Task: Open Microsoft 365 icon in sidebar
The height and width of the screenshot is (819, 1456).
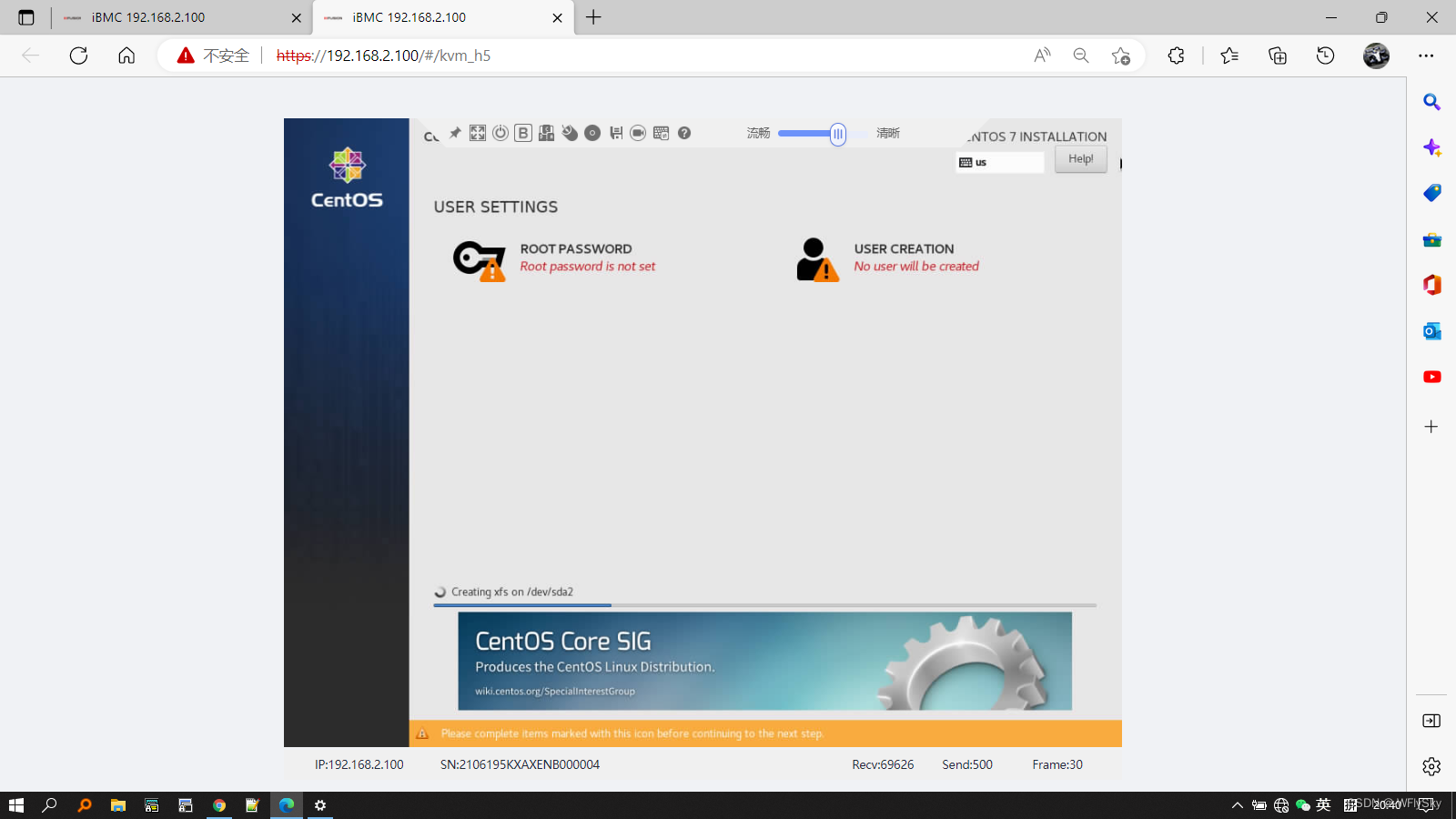Action: (x=1431, y=285)
